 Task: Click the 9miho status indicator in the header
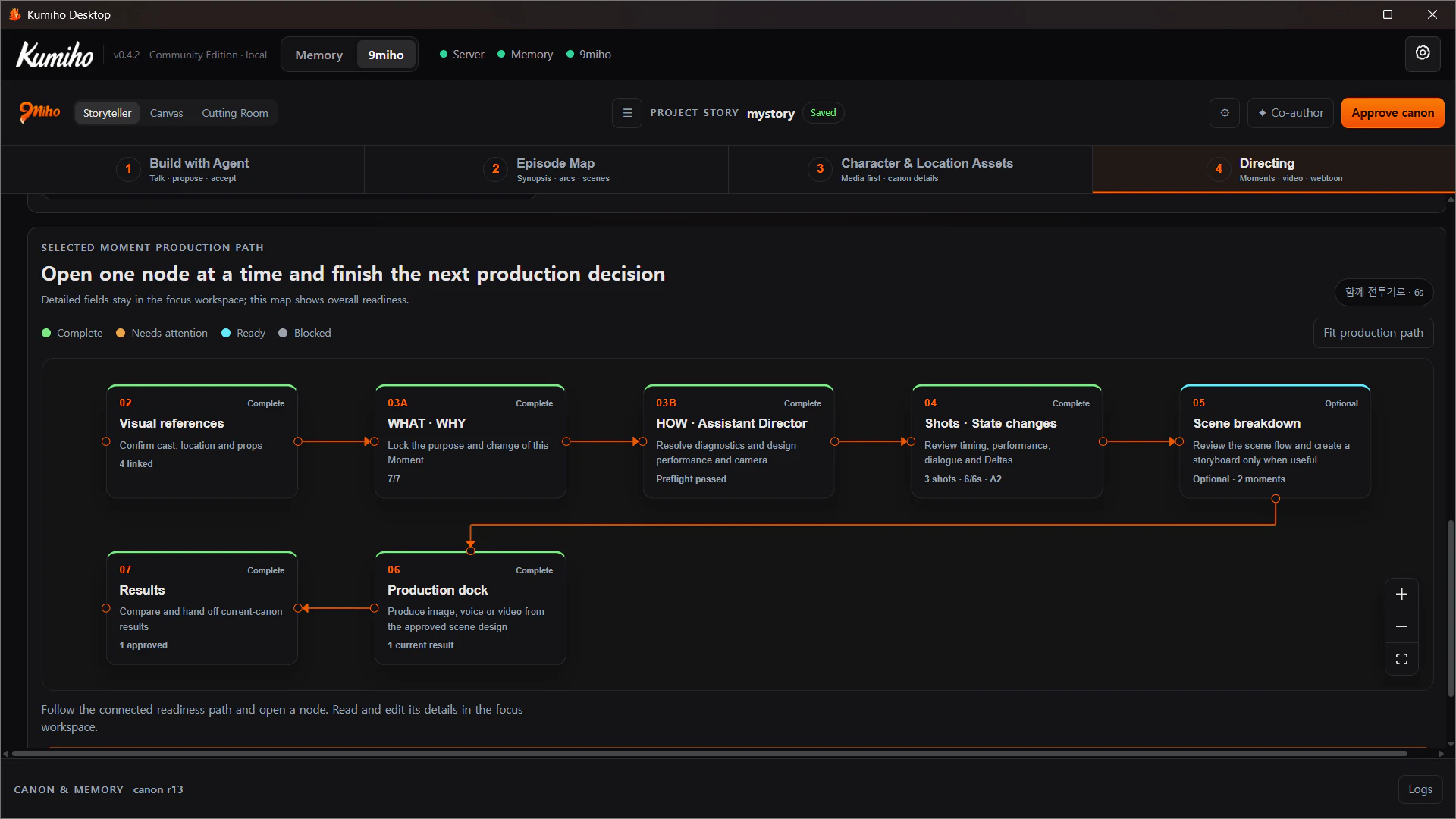point(588,55)
